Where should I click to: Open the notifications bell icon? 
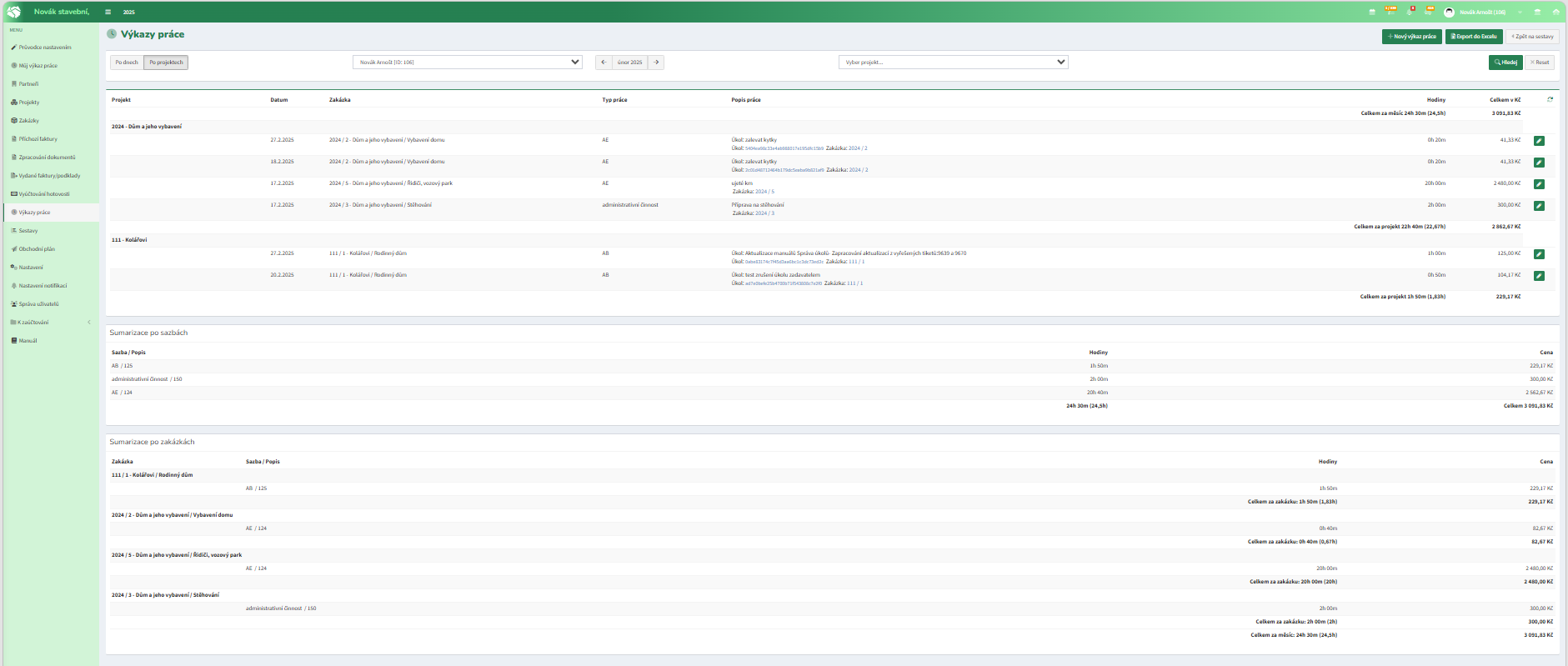tap(1410, 11)
